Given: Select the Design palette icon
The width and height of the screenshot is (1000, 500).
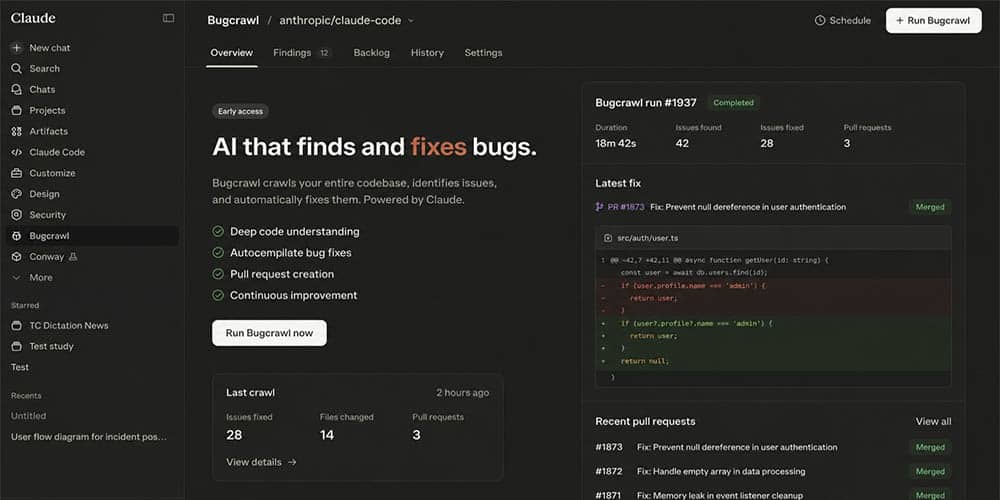Looking at the screenshot, I should click(16, 194).
